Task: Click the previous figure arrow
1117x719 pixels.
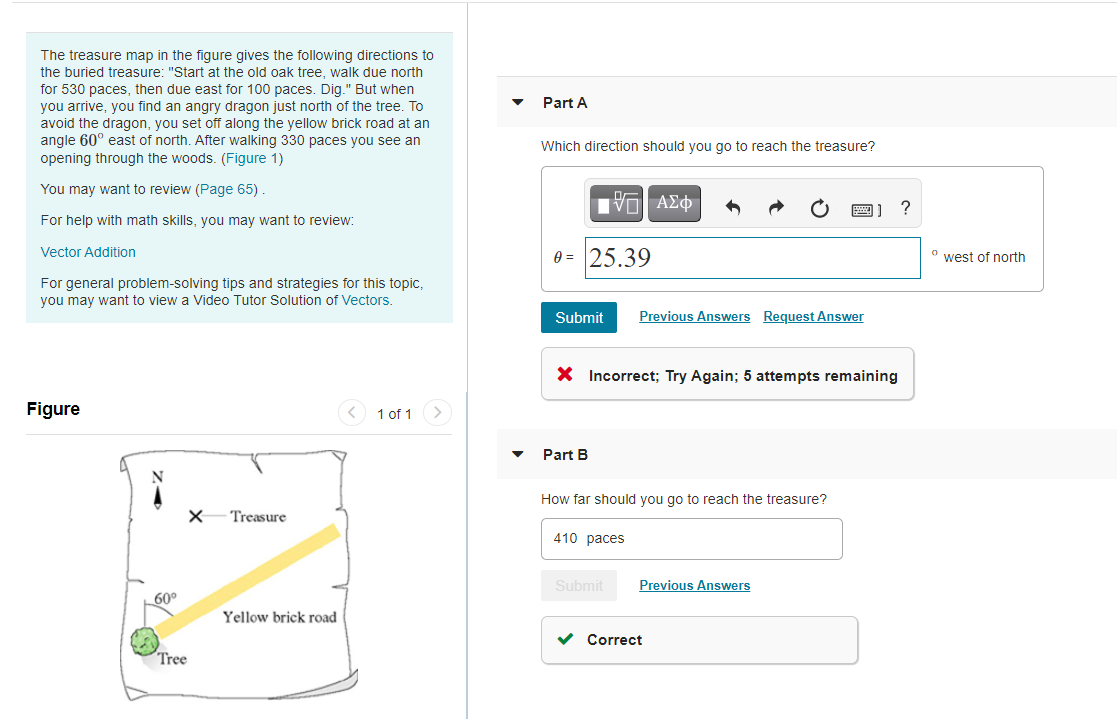Action: click(x=351, y=412)
